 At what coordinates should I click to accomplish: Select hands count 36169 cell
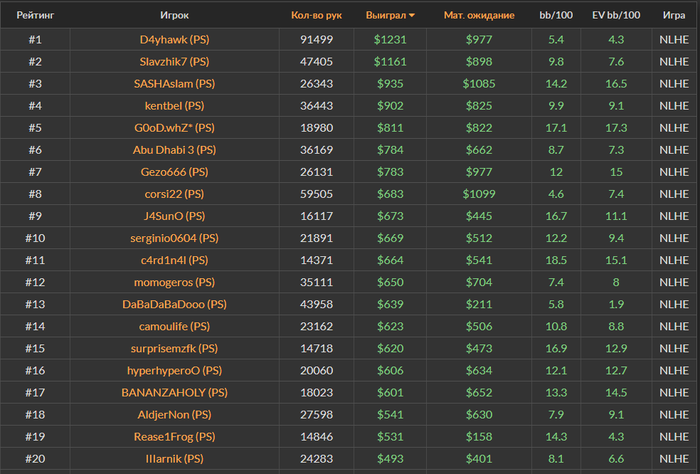point(317,150)
